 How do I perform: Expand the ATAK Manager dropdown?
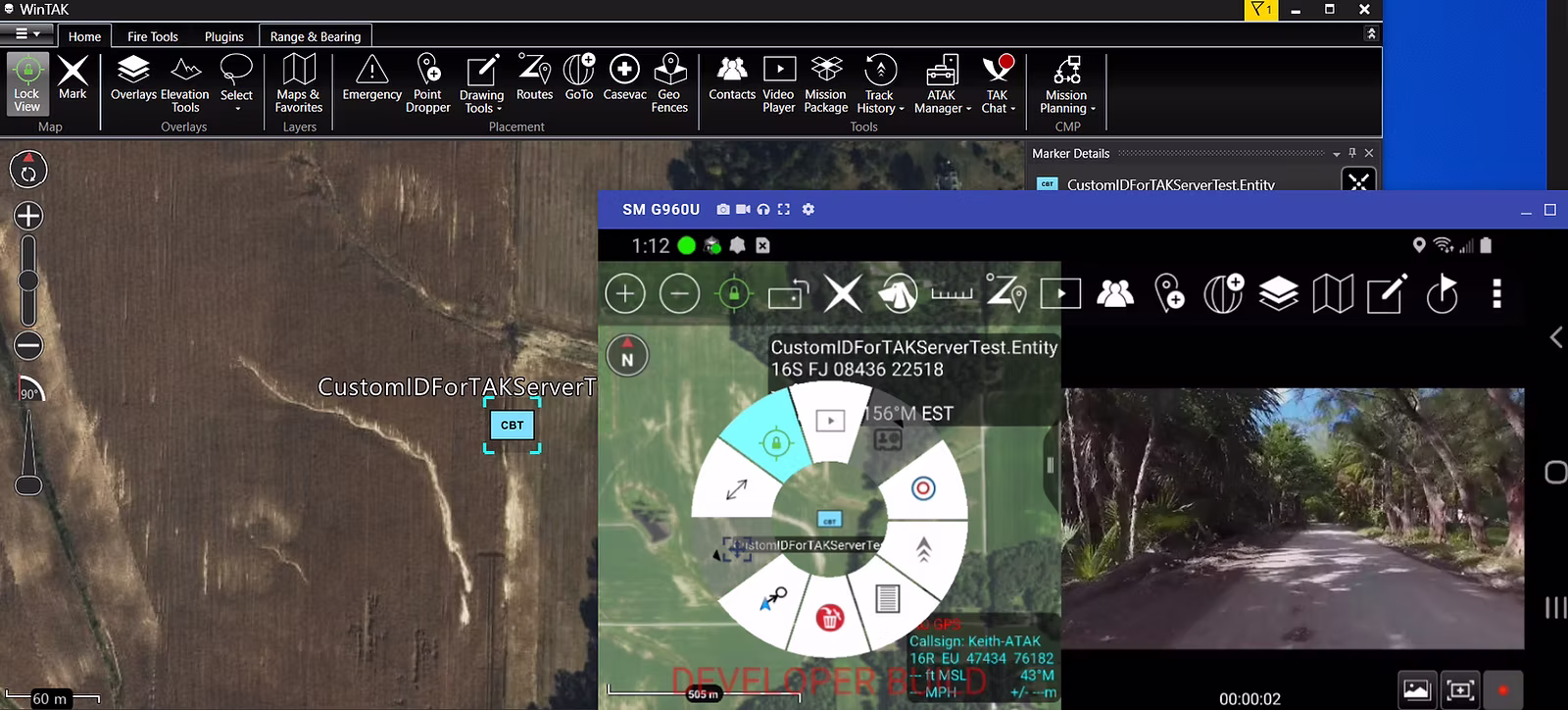click(x=942, y=83)
